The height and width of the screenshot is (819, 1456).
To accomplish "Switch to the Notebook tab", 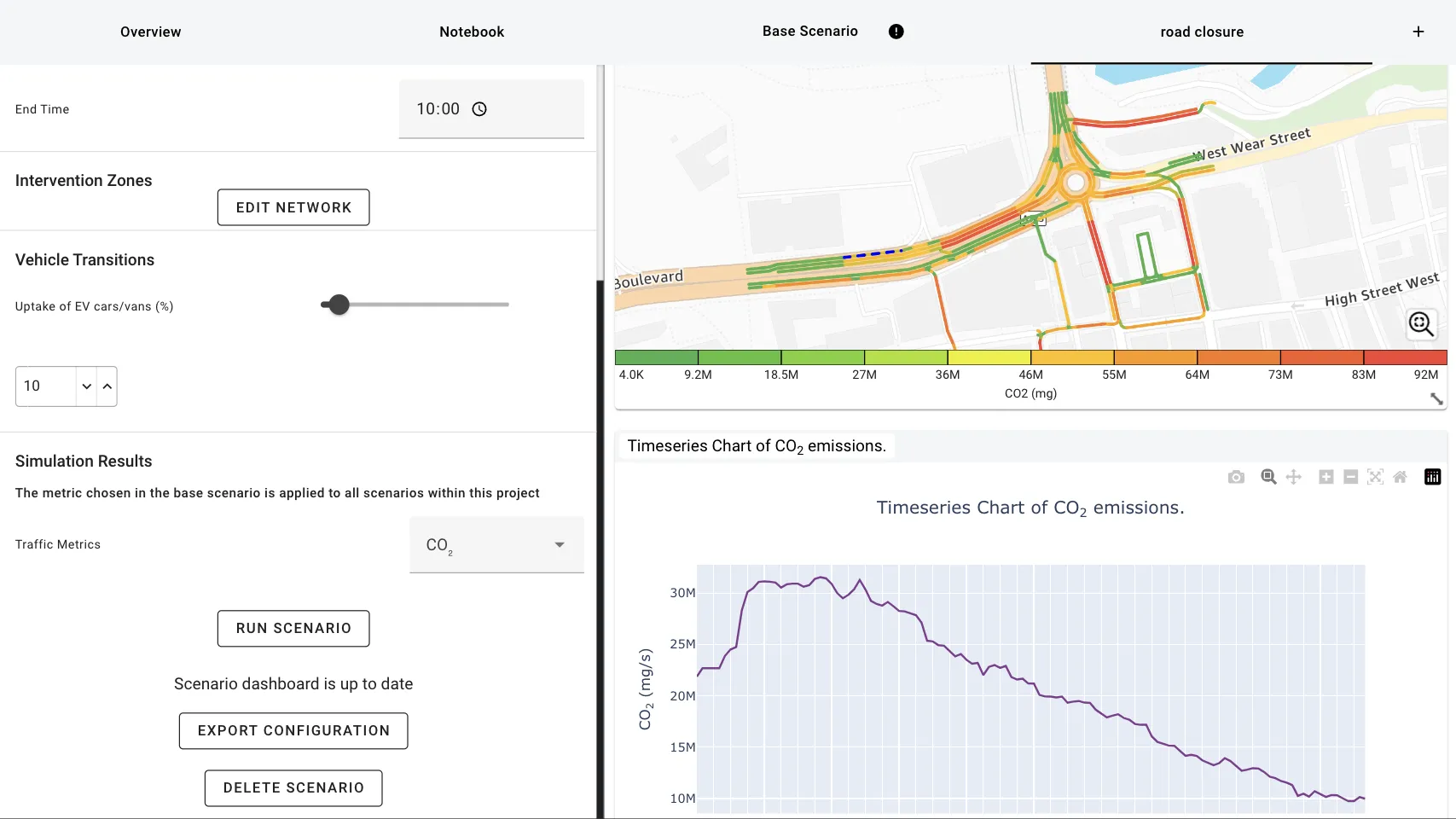I will pyautogui.click(x=472, y=32).
